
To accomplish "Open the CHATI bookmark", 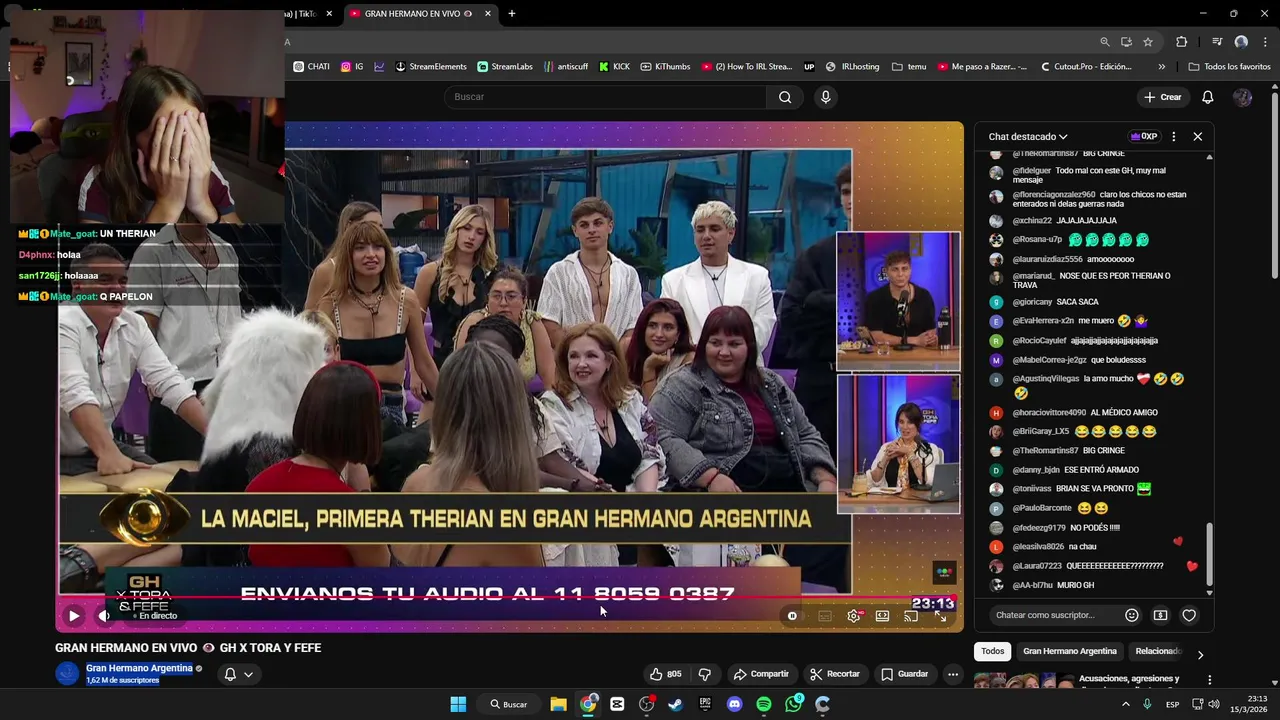I will [311, 67].
